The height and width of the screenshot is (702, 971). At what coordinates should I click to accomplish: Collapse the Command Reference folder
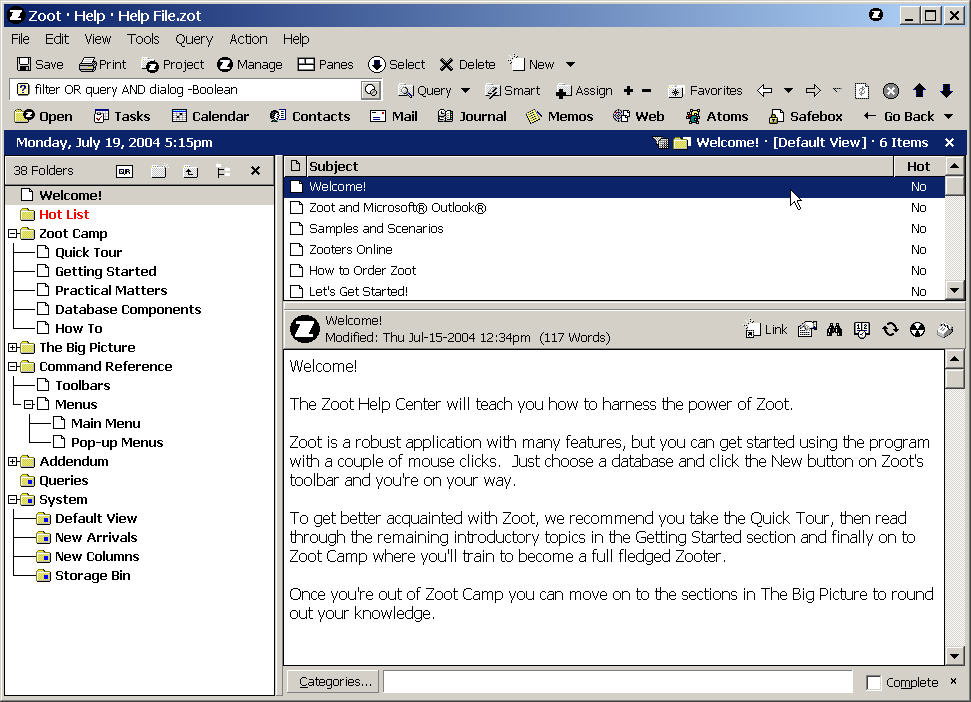[12, 366]
